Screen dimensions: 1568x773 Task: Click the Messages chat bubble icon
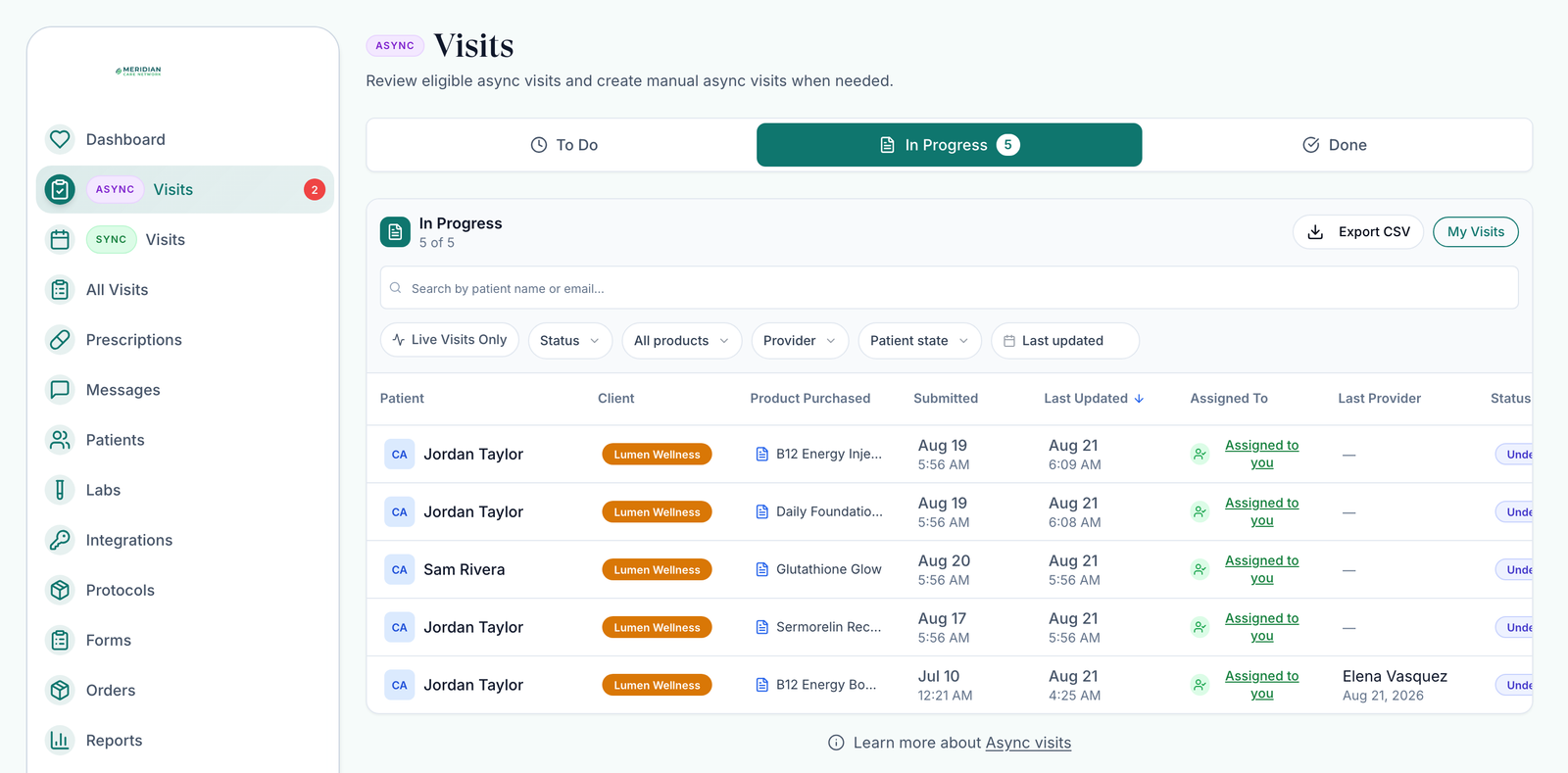pos(60,389)
